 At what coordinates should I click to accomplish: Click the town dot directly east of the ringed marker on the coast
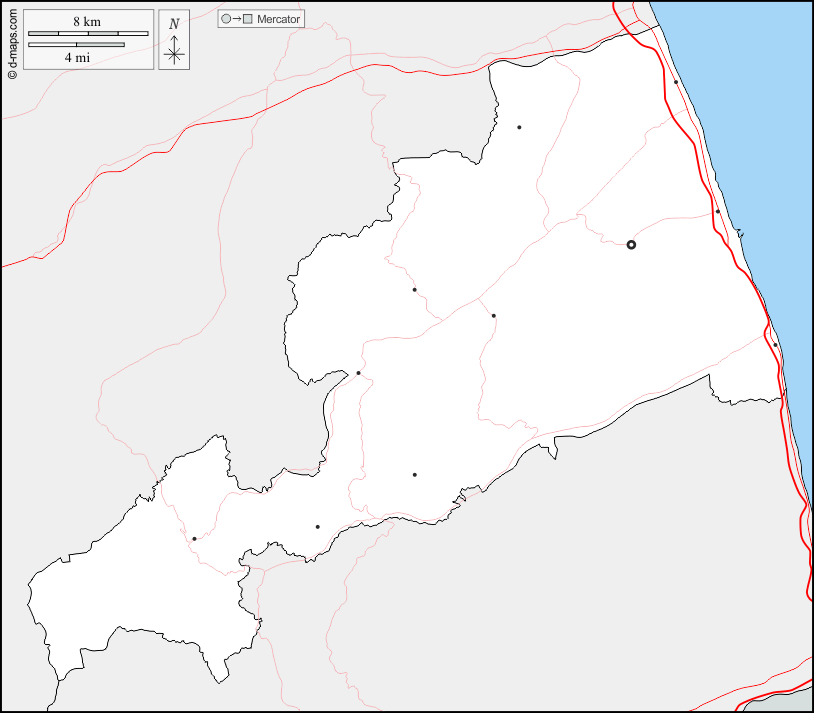pos(718,211)
